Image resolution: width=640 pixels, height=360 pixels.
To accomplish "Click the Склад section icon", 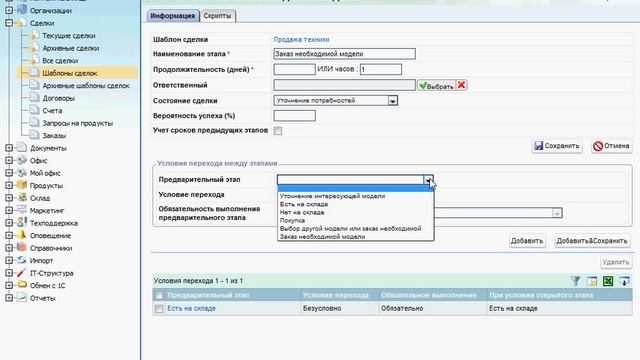I will point(22,198).
